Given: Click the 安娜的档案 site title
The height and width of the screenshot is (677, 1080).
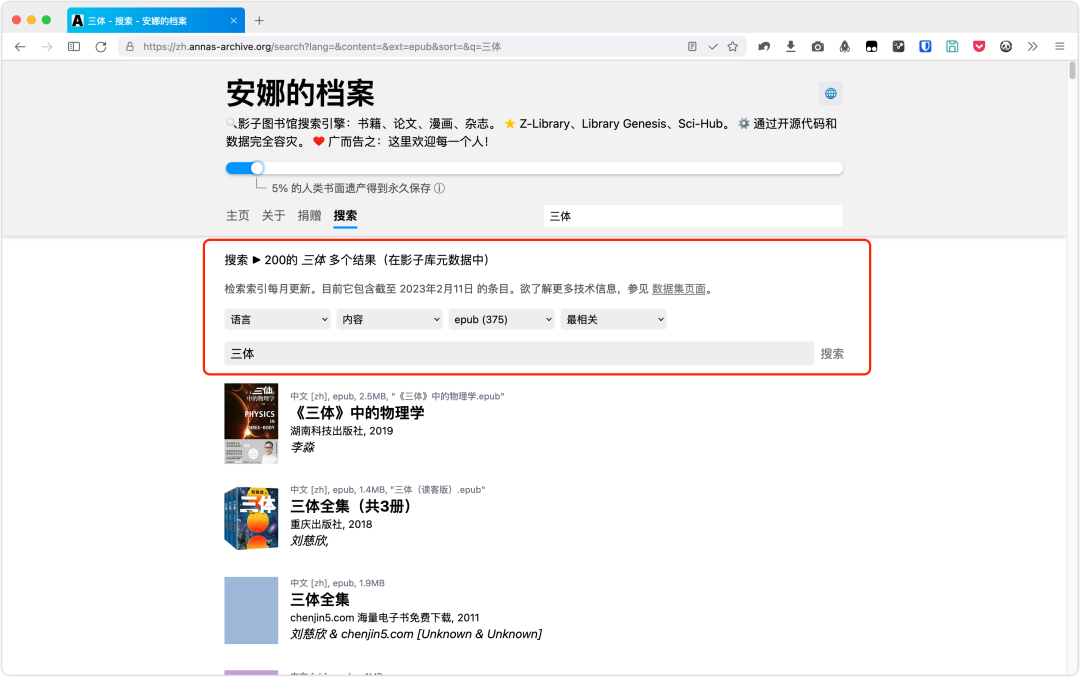Looking at the screenshot, I should pos(300,93).
